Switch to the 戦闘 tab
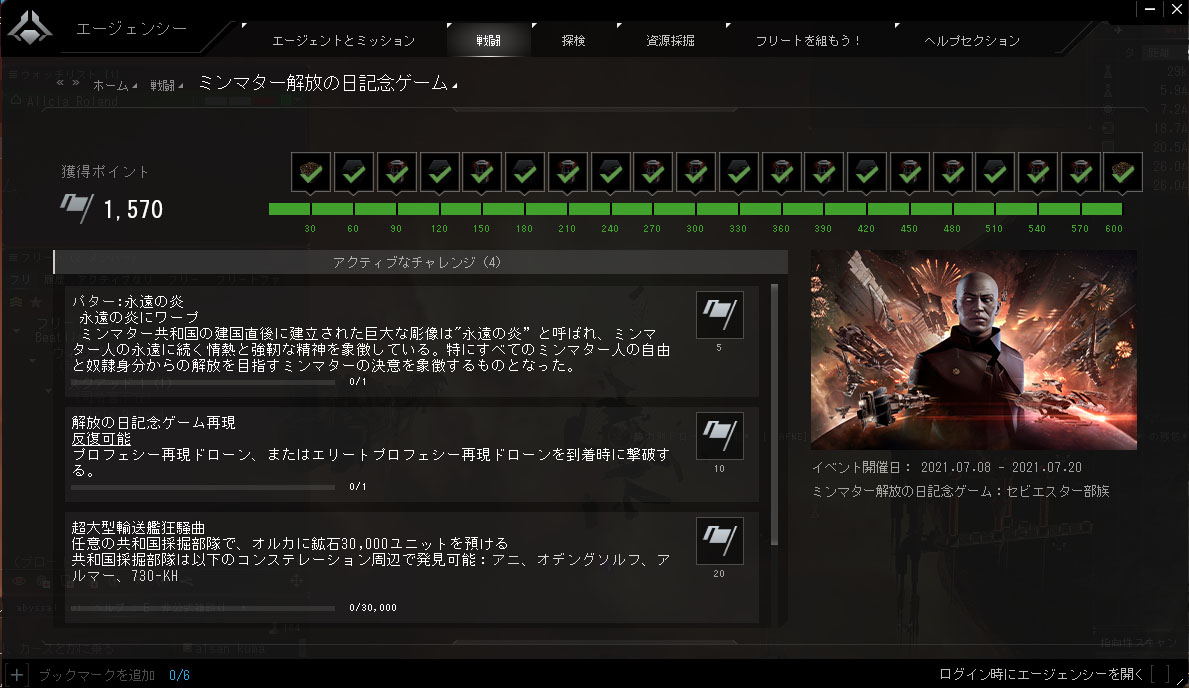Screen dimensions: 1189x688 tap(488, 40)
